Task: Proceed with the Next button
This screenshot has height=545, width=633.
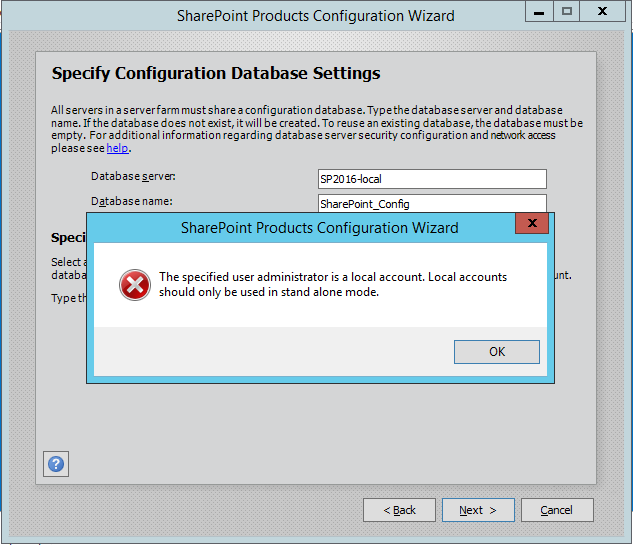Action: coord(478,510)
